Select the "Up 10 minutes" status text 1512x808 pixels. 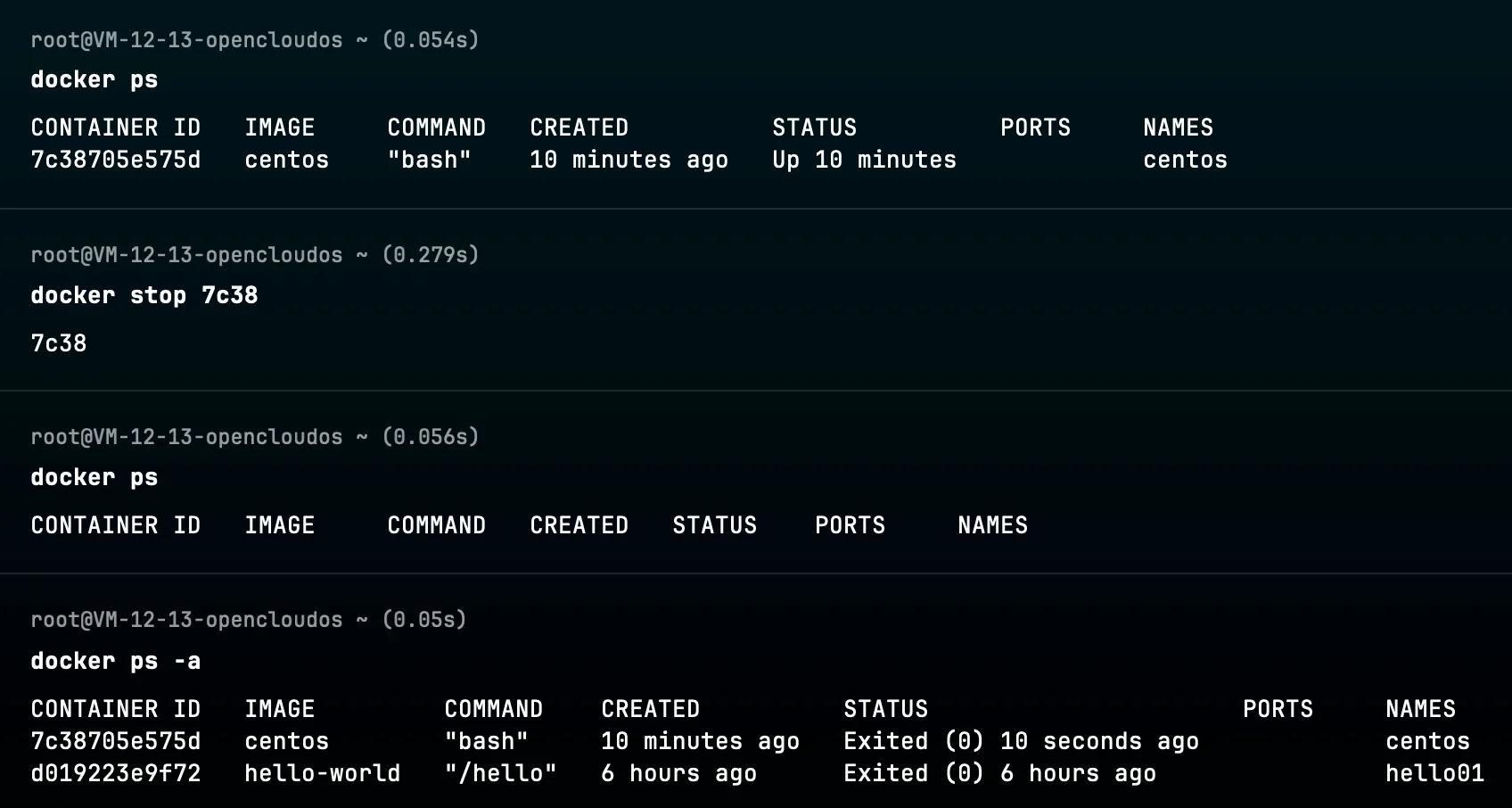tap(863, 160)
